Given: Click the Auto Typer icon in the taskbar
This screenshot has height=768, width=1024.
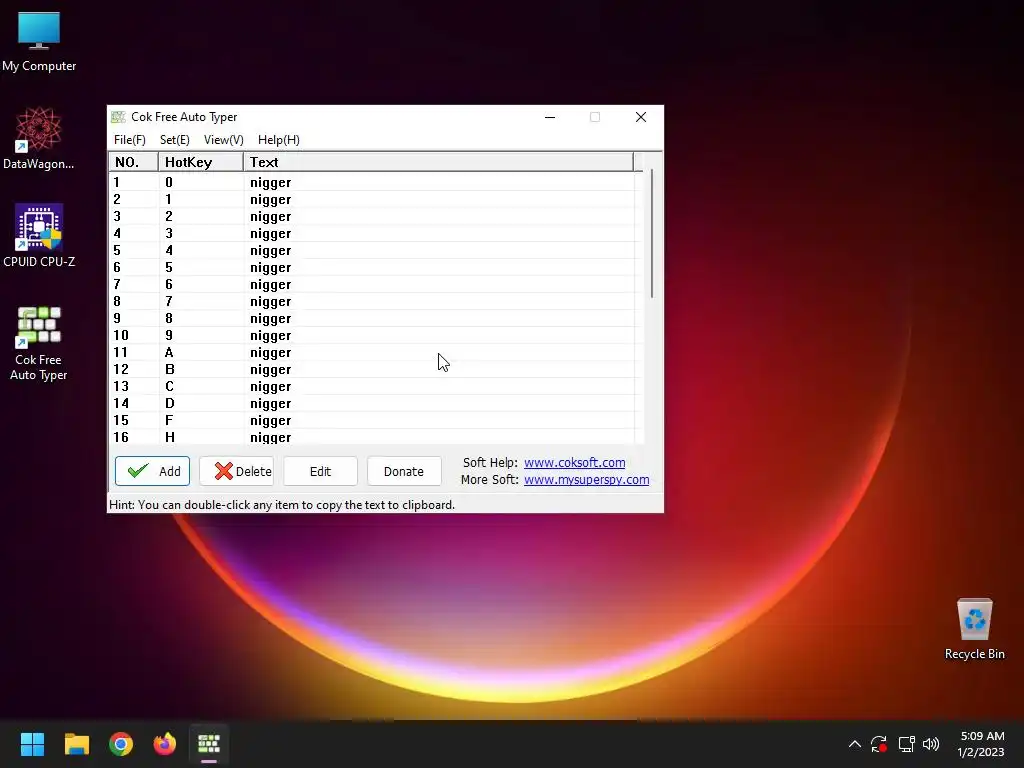Looking at the screenshot, I should [x=209, y=744].
